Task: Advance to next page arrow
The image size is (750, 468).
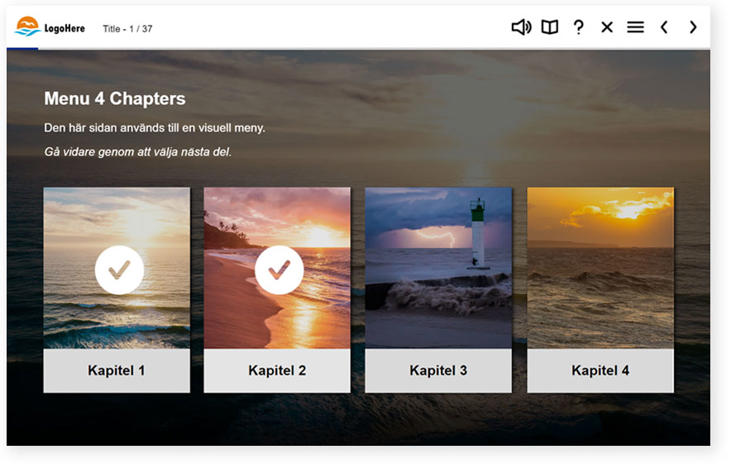Action: click(693, 28)
